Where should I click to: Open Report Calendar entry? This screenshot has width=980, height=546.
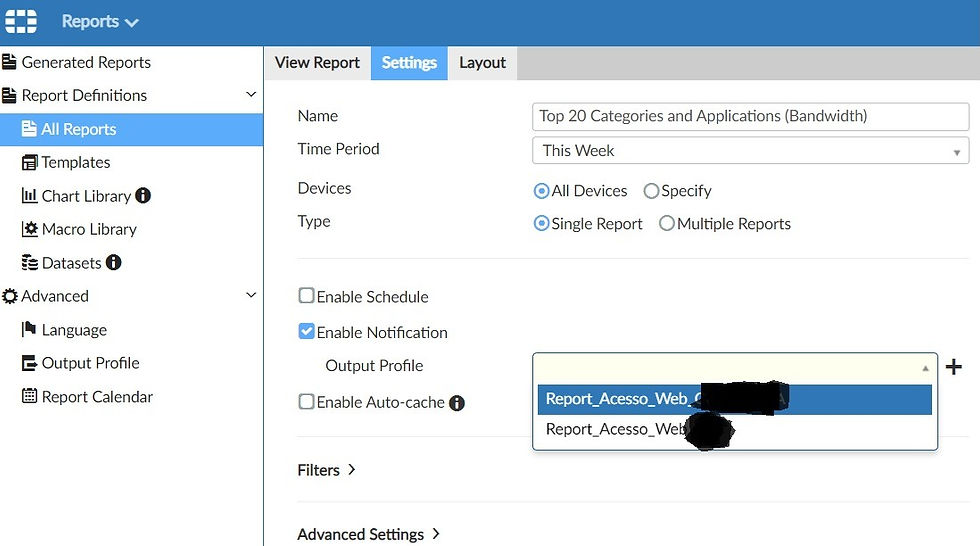[97, 397]
